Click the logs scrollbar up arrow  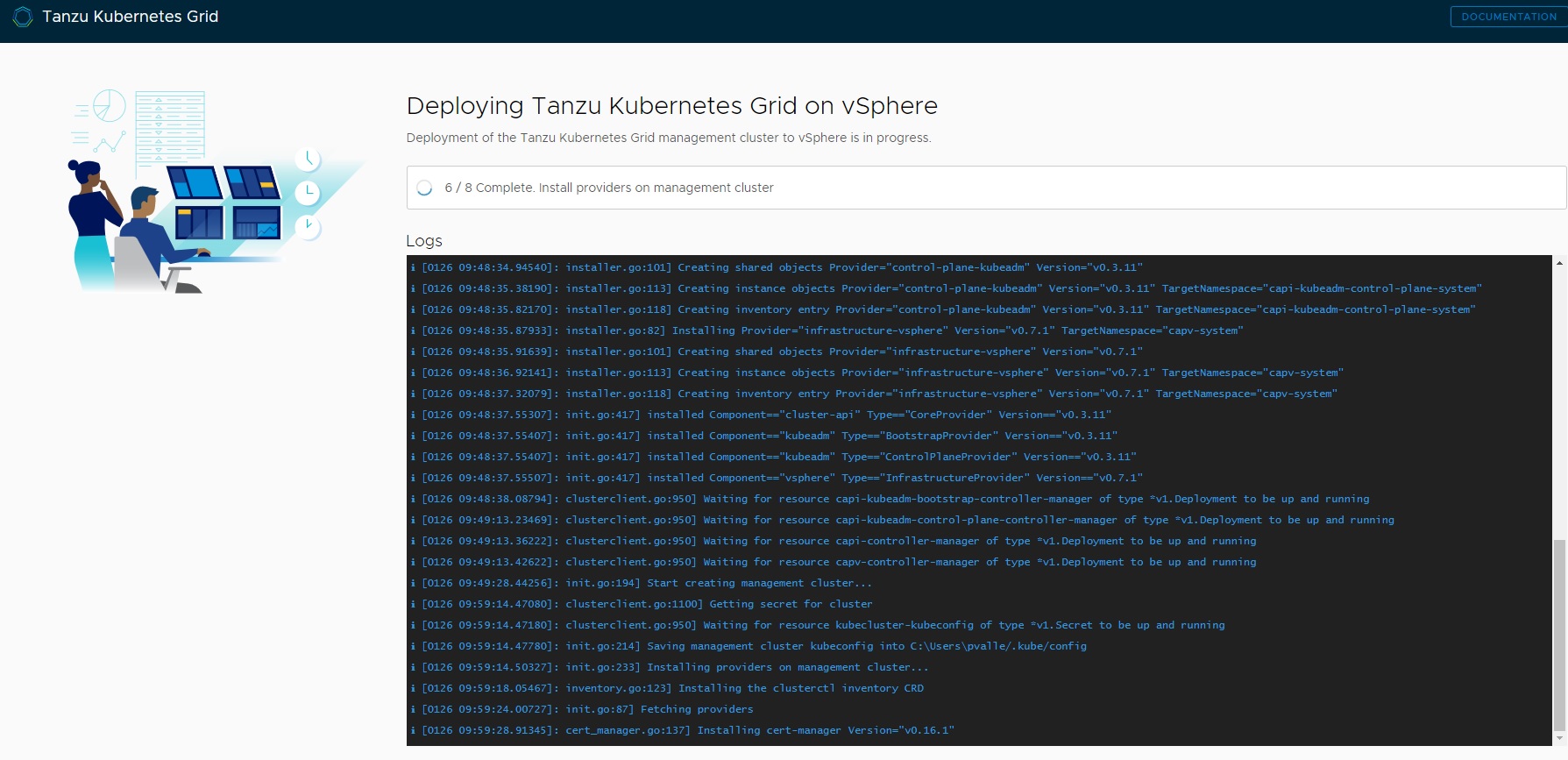[x=1559, y=262]
